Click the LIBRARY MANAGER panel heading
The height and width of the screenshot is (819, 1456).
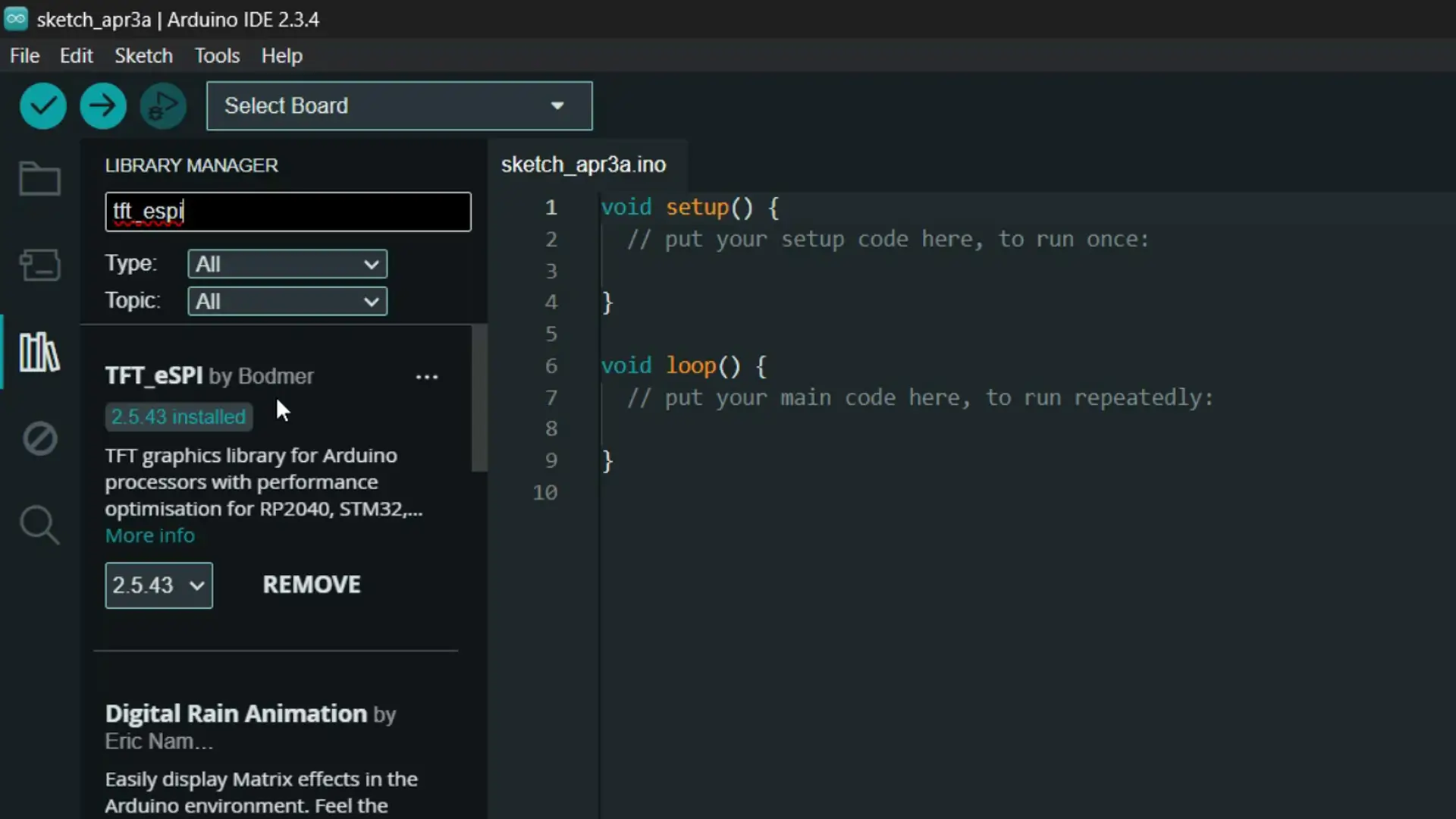pos(191,165)
